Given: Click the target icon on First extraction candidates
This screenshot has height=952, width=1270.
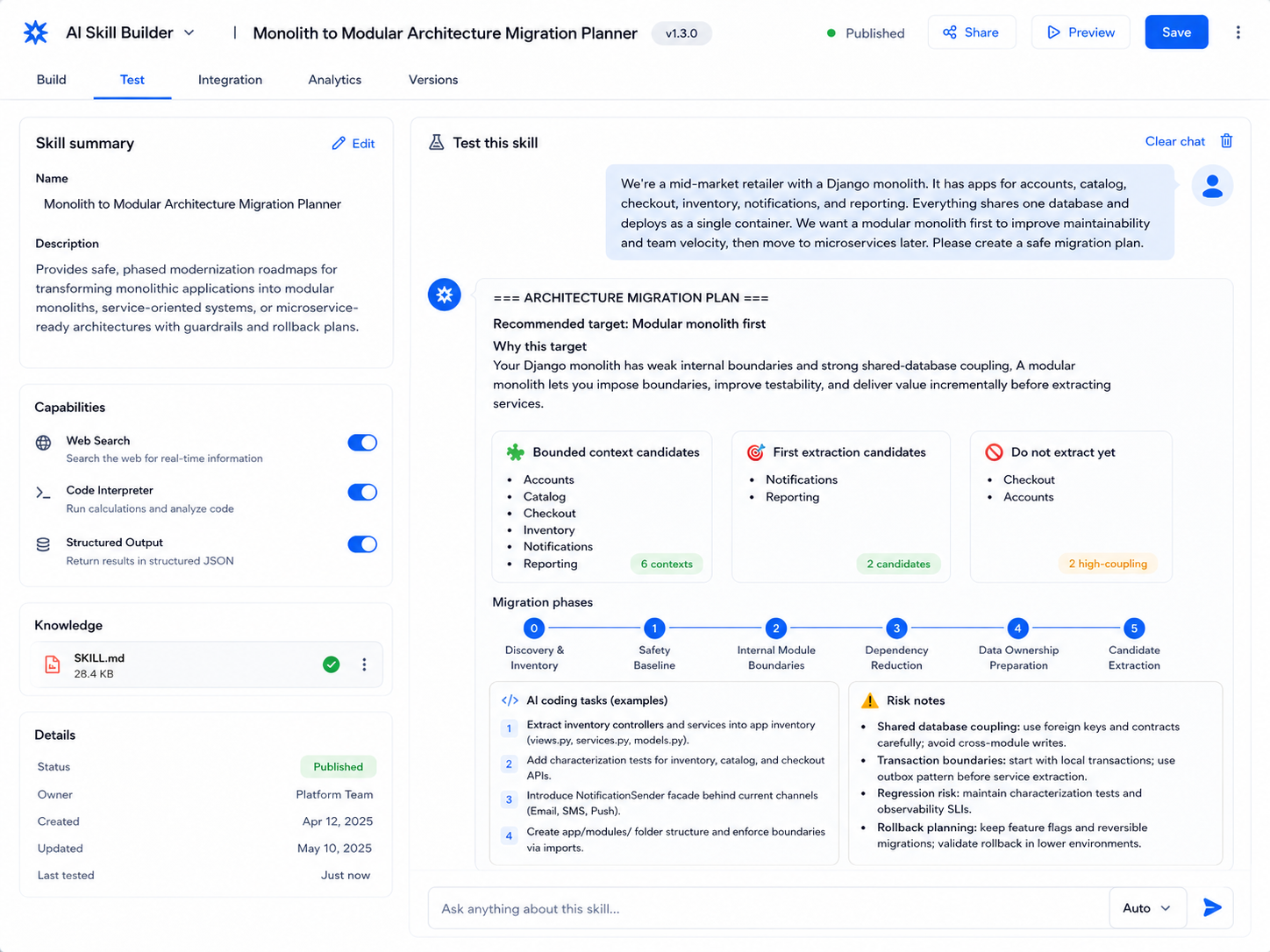Looking at the screenshot, I should pyautogui.click(x=756, y=452).
